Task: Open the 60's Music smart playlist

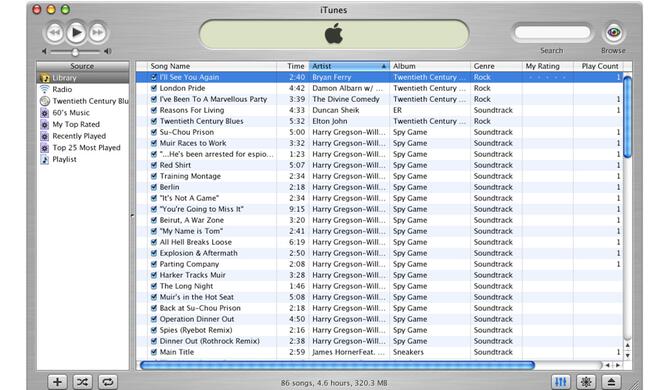Action: coord(82,113)
